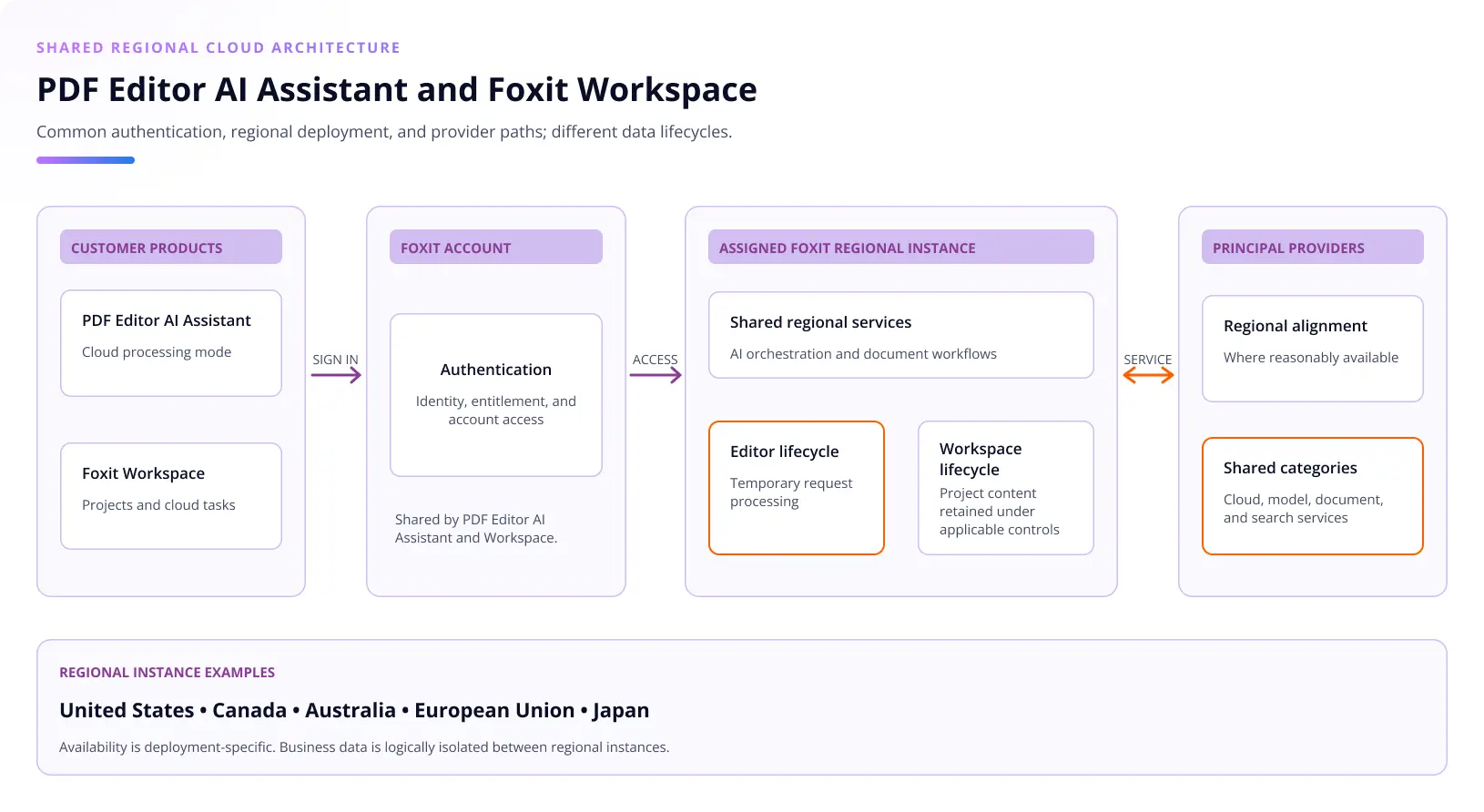
Task: Select the main title "PDF Editor AI Assistant and Foxit Workspace"
Action: click(397, 90)
